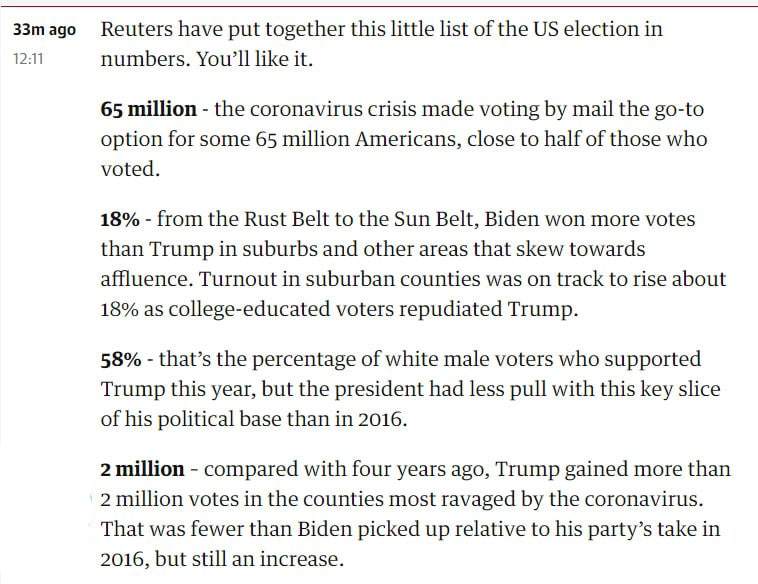Click the 12:11 post time label
Screen dimensions: 758x584
[28, 59]
